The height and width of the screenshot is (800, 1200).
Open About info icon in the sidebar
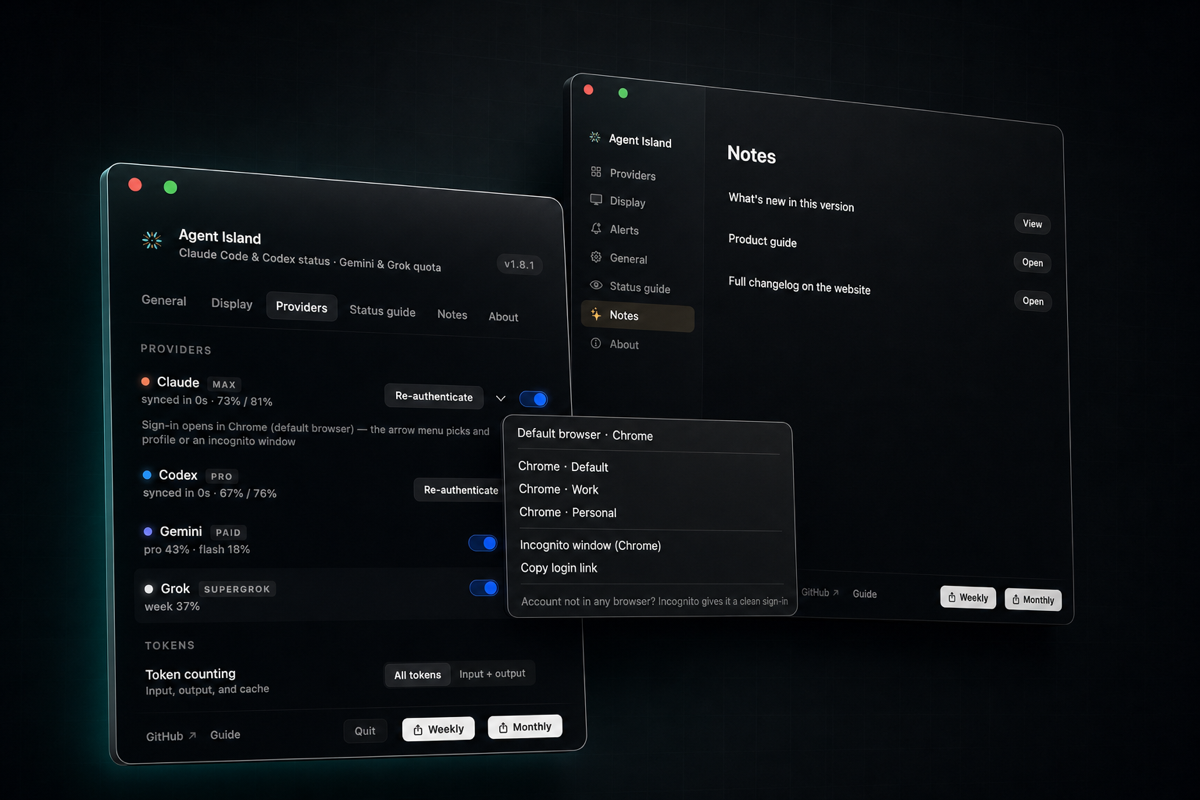click(x=596, y=343)
